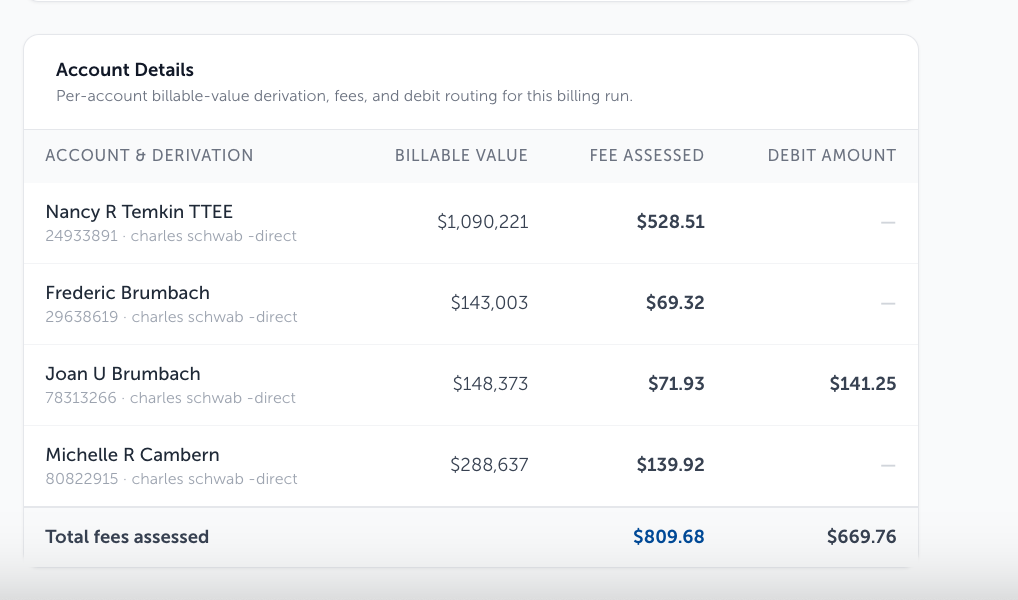The width and height of the screenshot is (1018, 600).
Task: Click the Account Details heading
Action: (125, 70)
